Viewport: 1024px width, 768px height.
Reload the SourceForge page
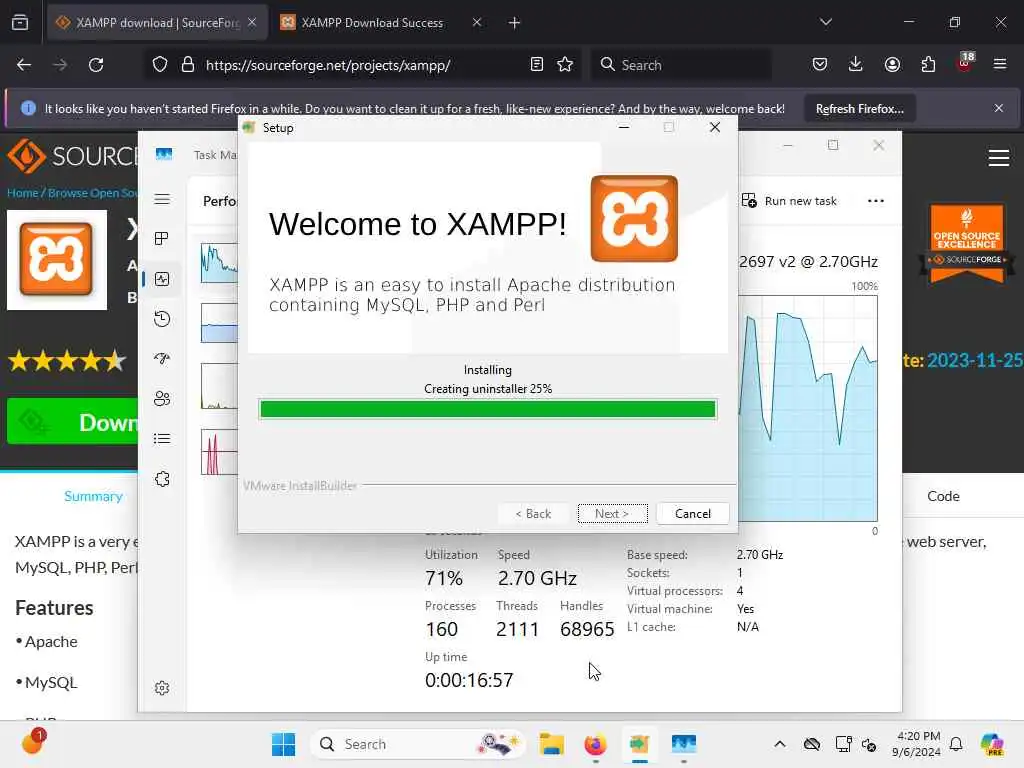click(x=96, y=65)
